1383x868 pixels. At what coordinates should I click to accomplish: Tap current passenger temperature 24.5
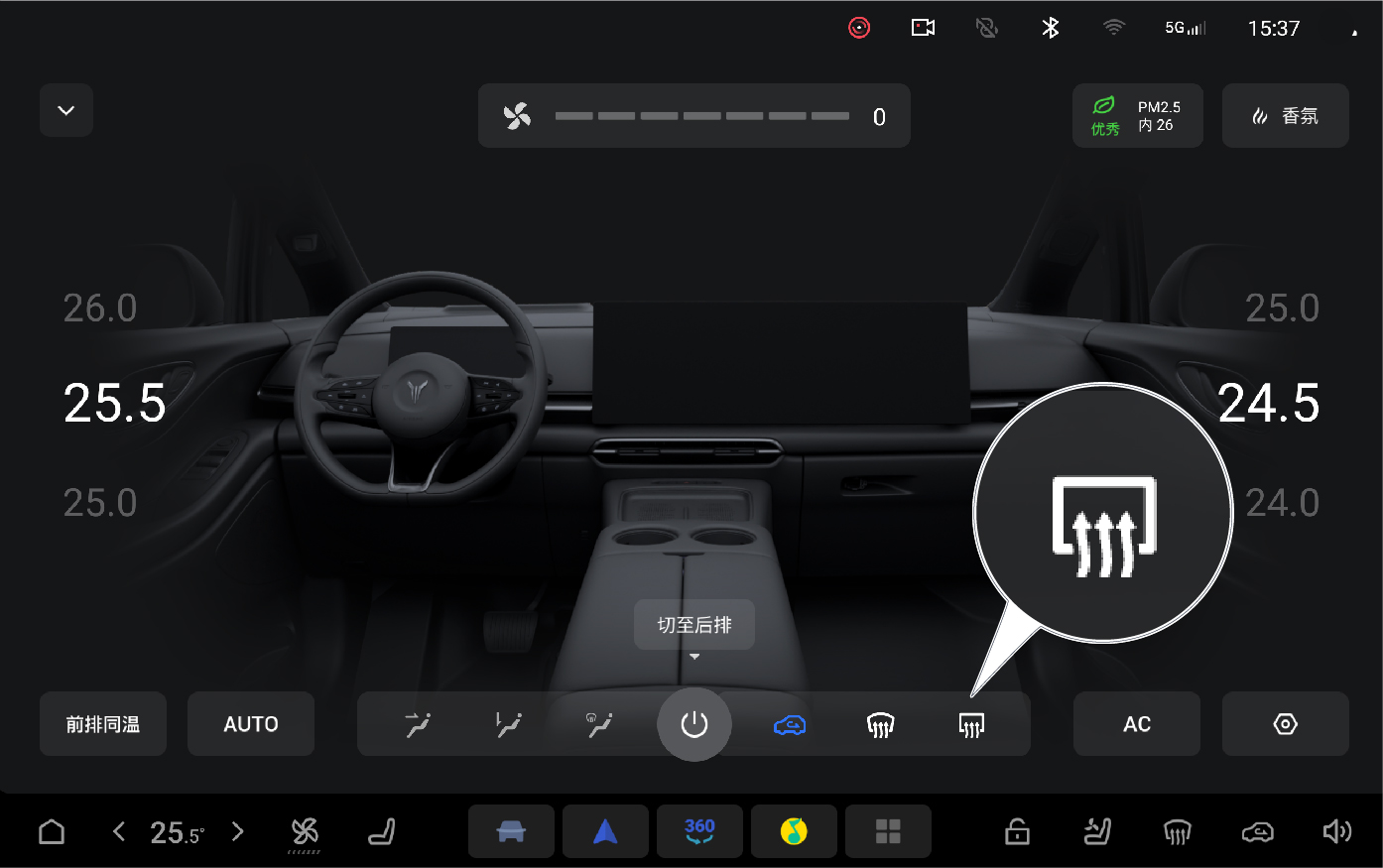[x=1269, y=403]
